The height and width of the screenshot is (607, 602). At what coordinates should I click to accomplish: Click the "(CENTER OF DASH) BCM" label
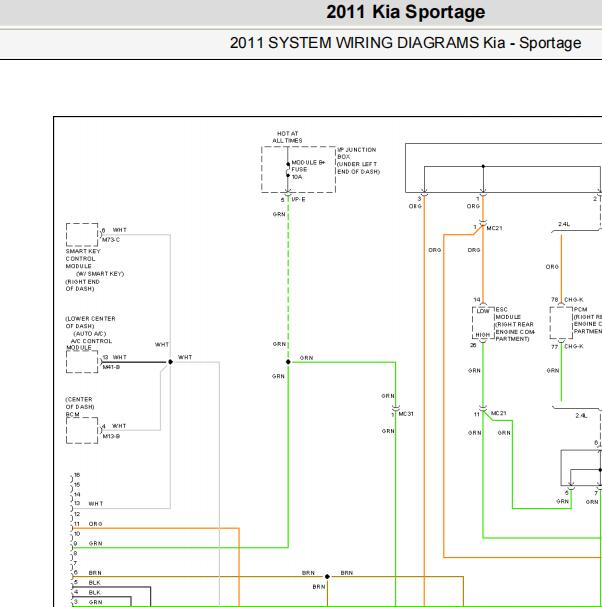click(80, 406)
